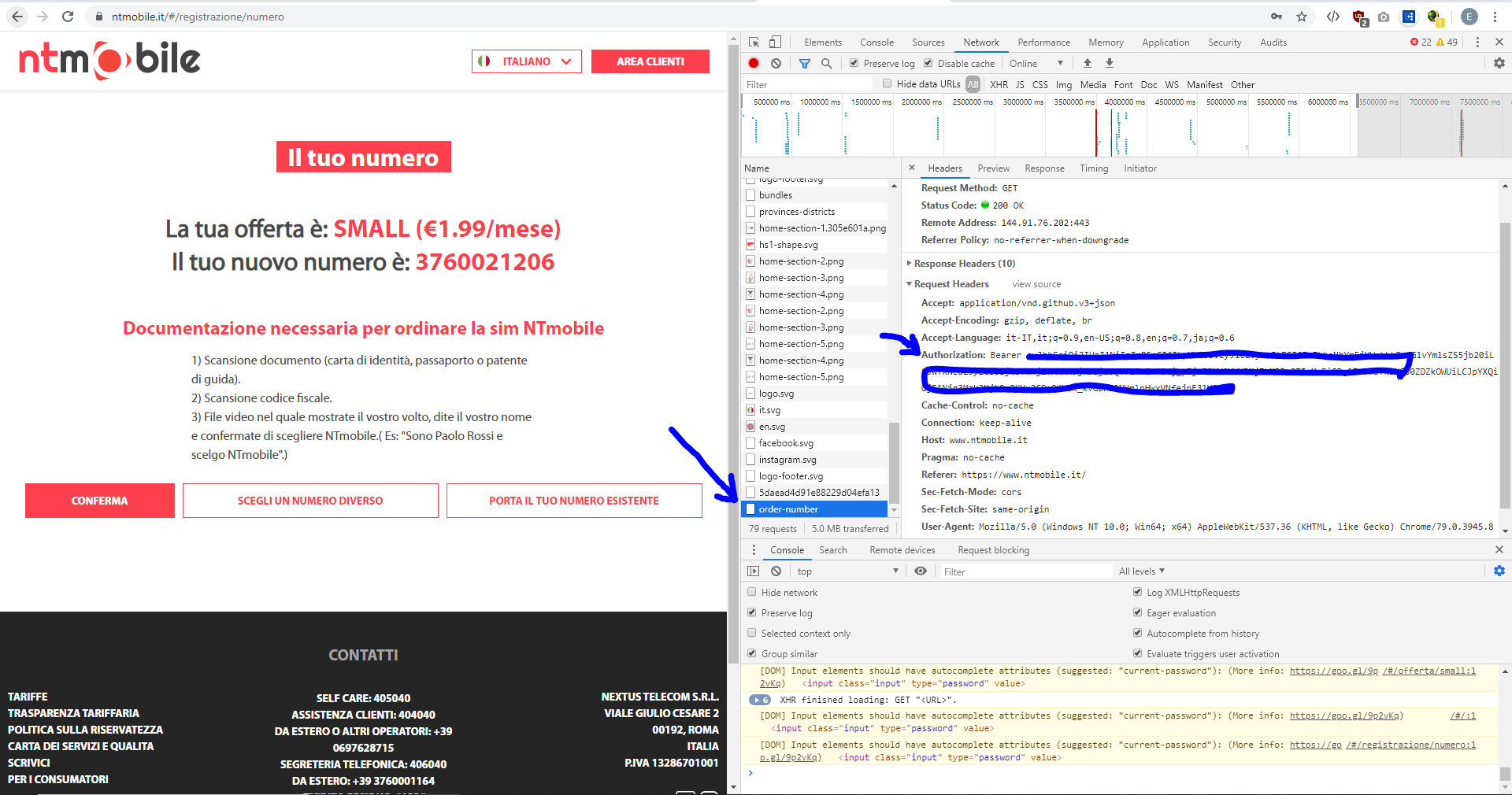1512x795 pixels.
Task: Toggle the network Preserve log checkbox
Action: pyautogui.click(x=854, y=63)
